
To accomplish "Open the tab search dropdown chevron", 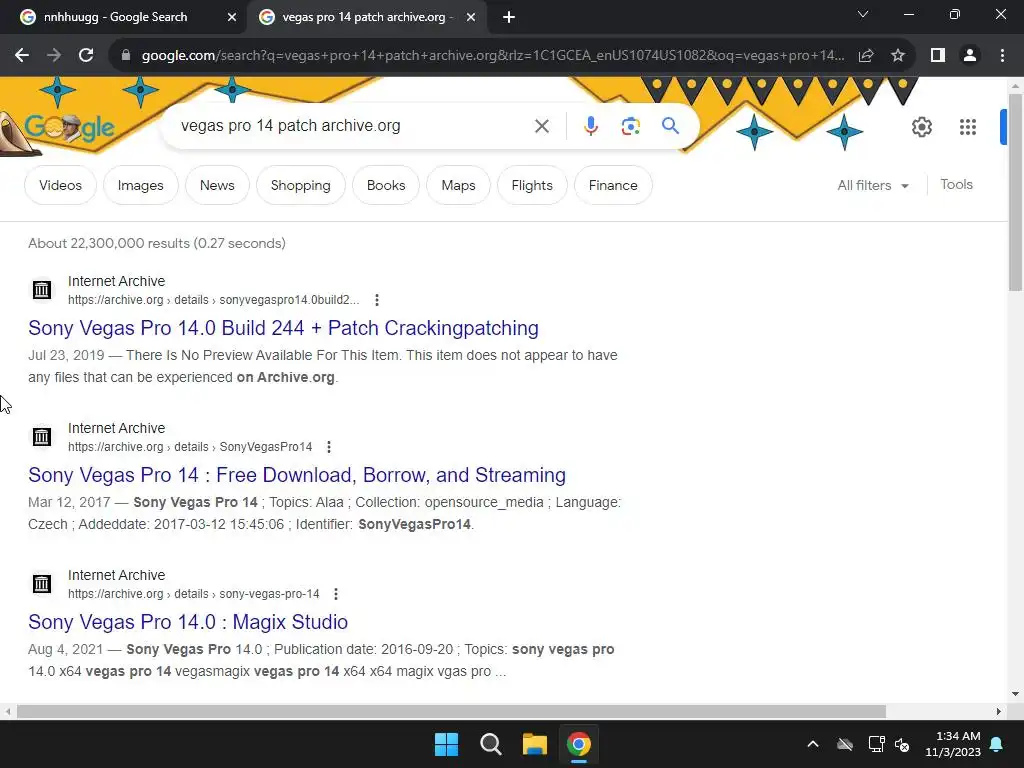I will point(863,14).
